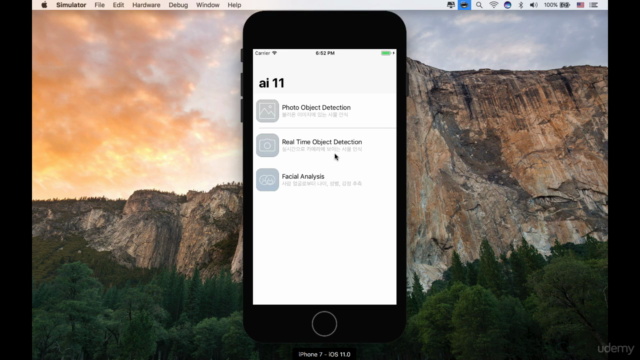Open the Hardware menu
This screenshot has height=360, width=640.
tap(146, 5)
